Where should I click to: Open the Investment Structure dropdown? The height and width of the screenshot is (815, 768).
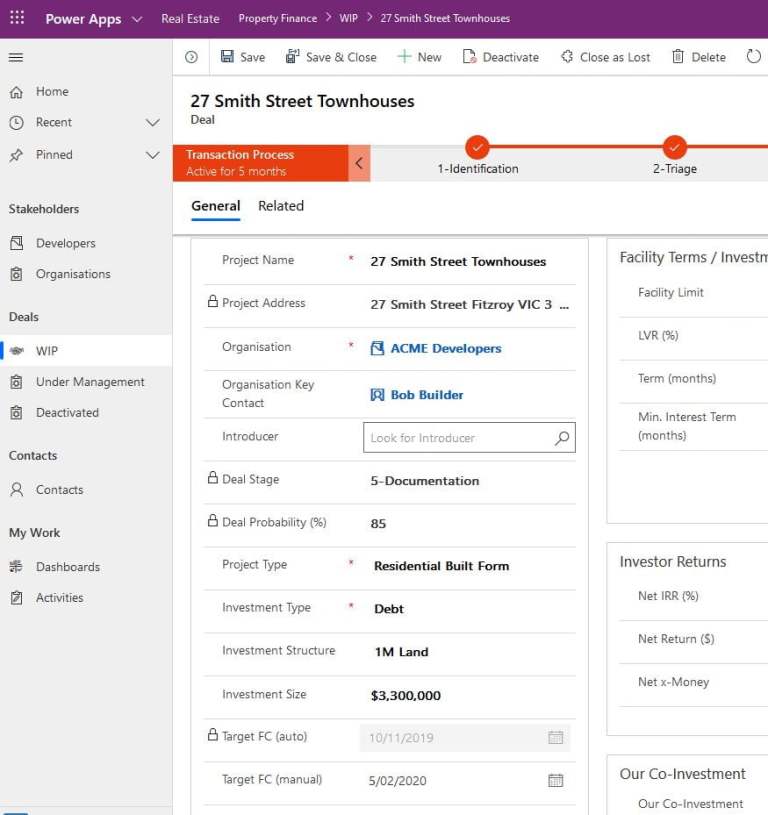469,652
